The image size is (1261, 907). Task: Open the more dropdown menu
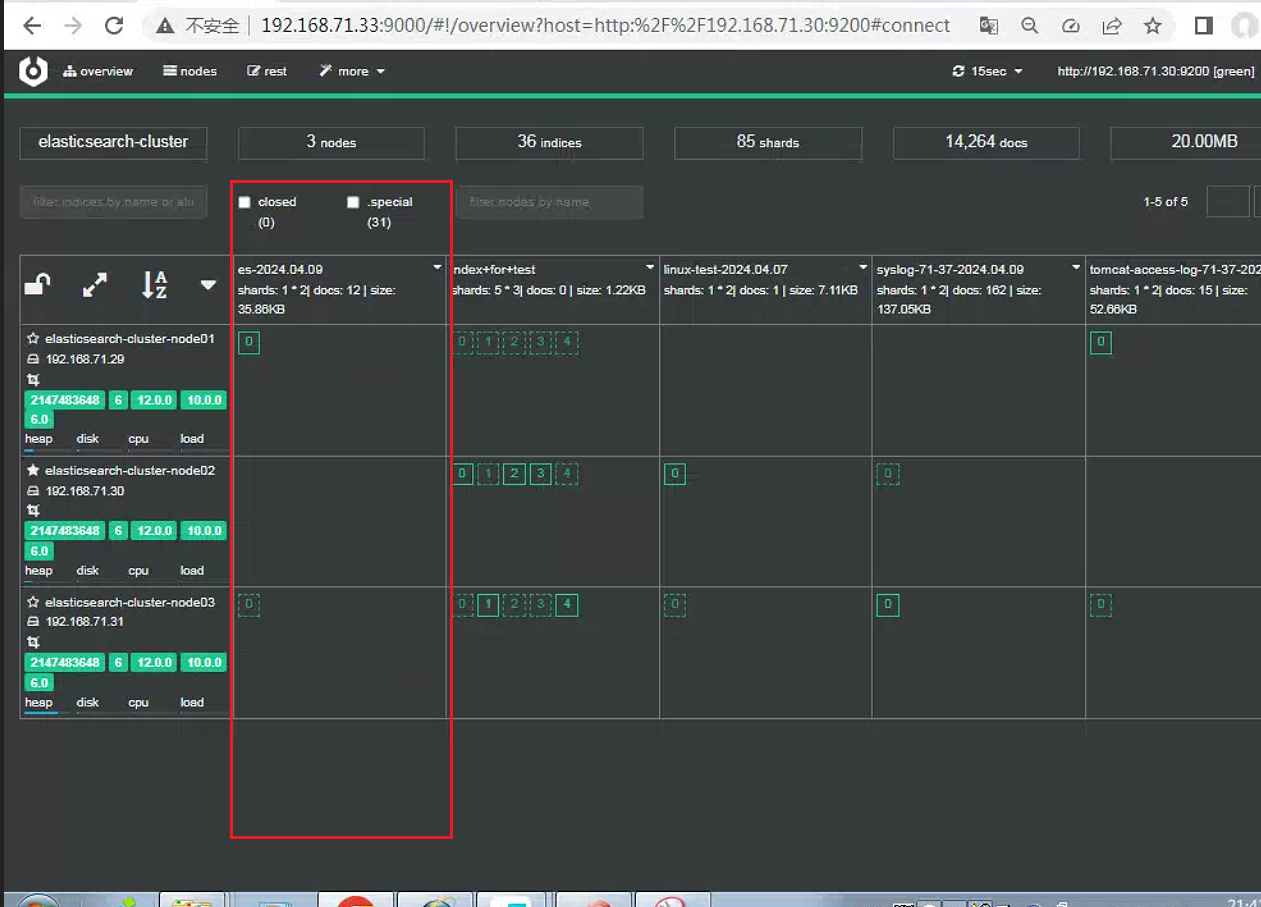[352, 71]
